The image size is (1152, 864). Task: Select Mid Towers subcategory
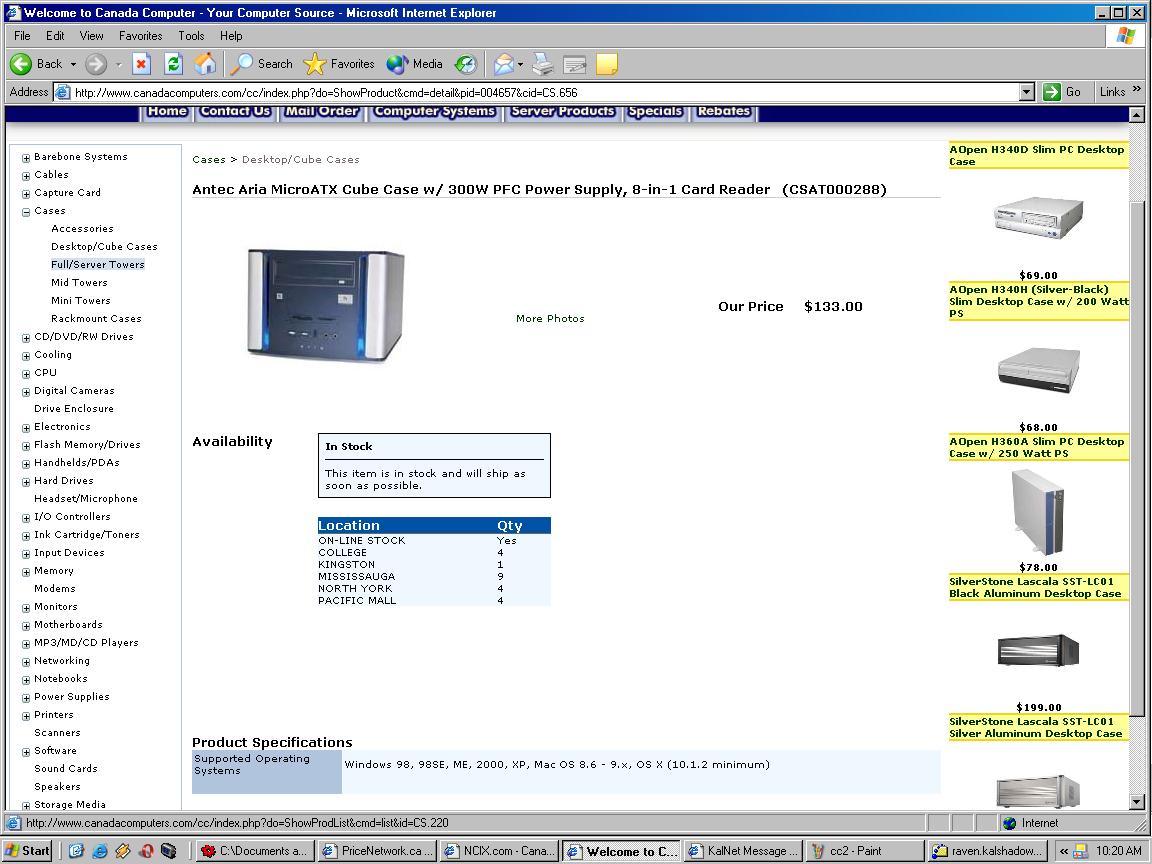[79, 282]
